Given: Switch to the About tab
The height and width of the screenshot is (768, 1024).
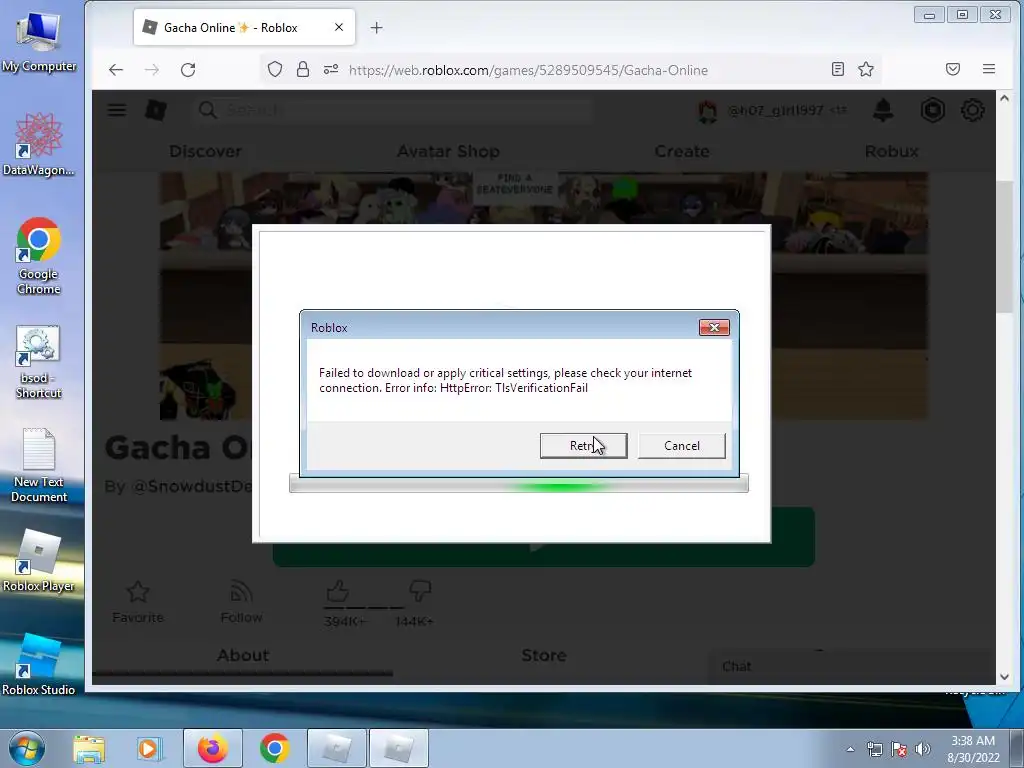Looking at the screenshot, I should [243, 655].
